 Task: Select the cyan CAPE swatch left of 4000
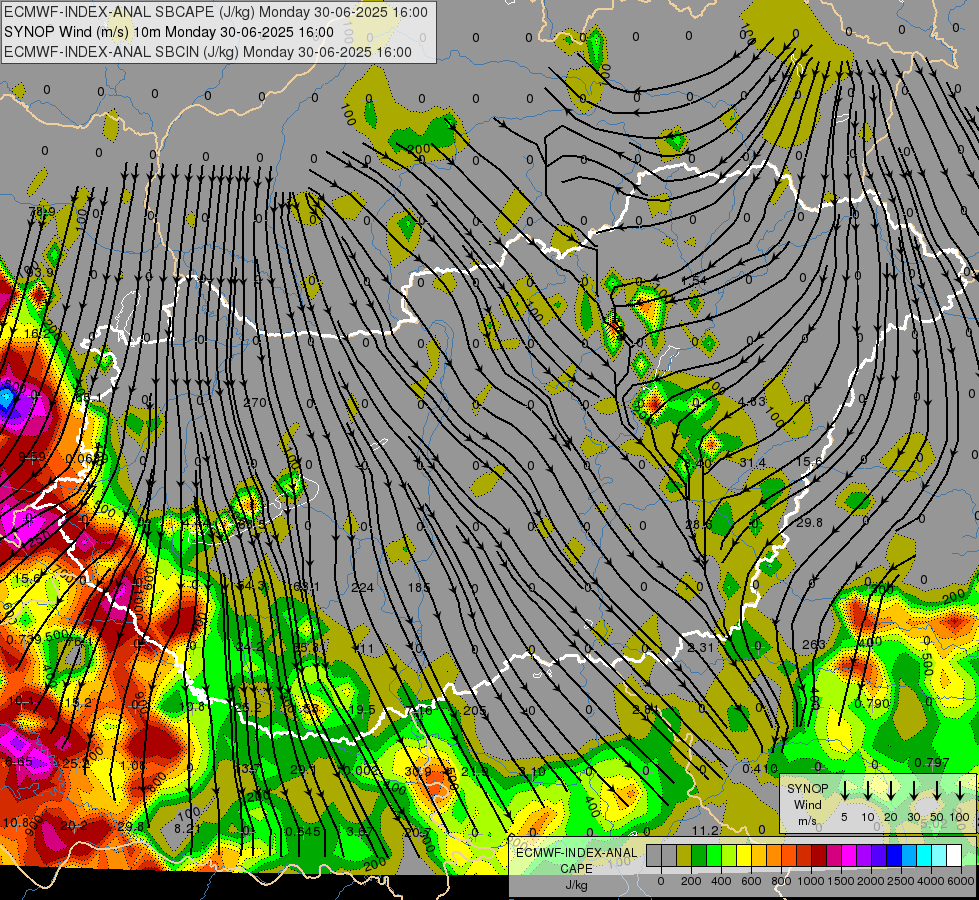click(x=924, y=856)
